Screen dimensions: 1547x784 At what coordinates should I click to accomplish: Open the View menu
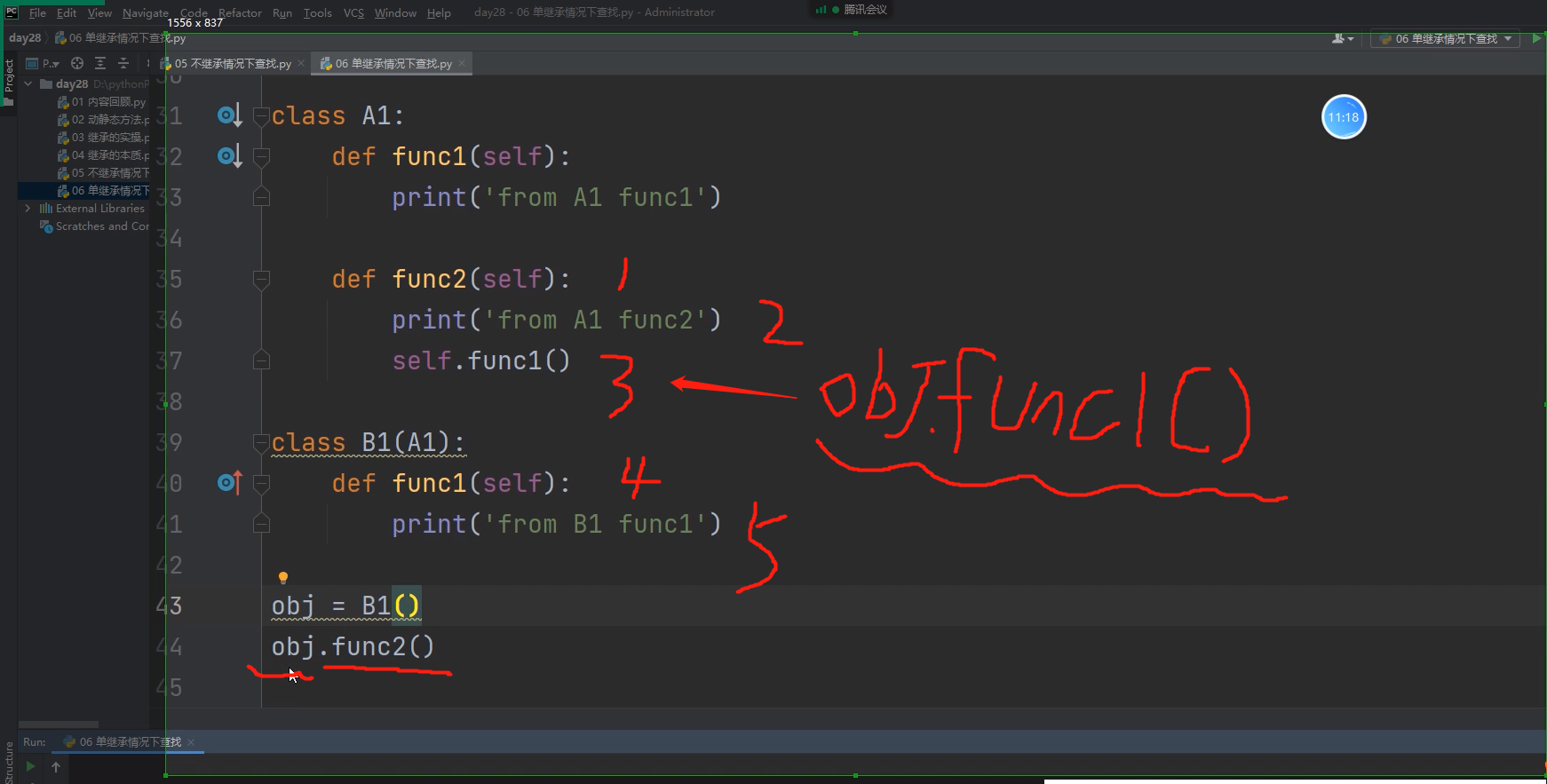coord(99,12)
